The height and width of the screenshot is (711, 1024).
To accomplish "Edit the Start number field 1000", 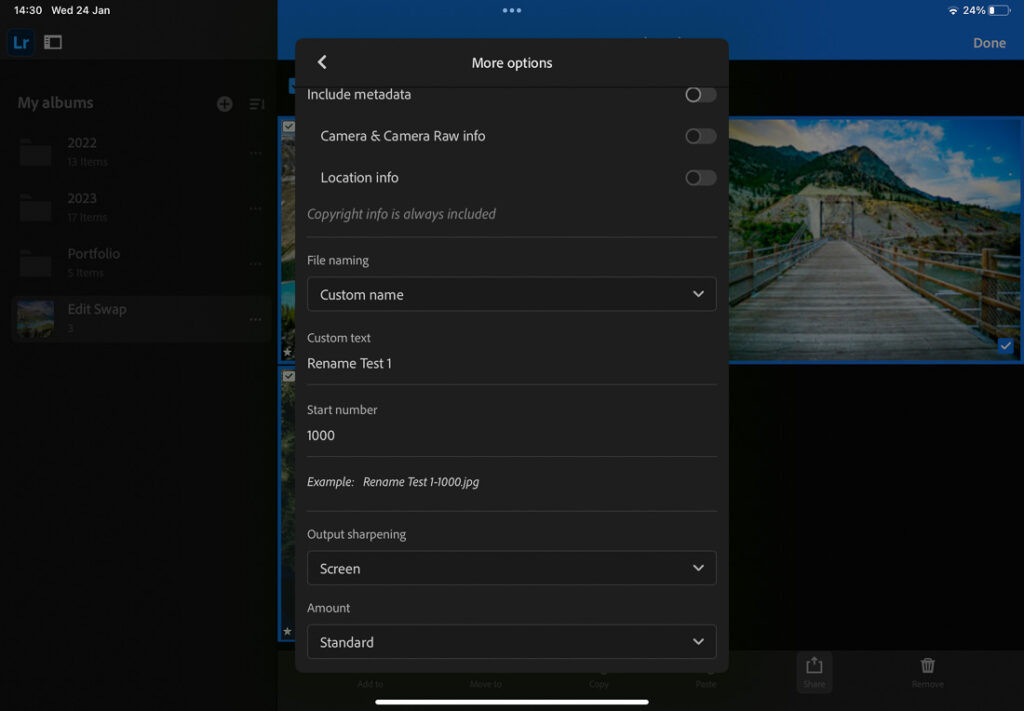I will [x=511, y=435].
